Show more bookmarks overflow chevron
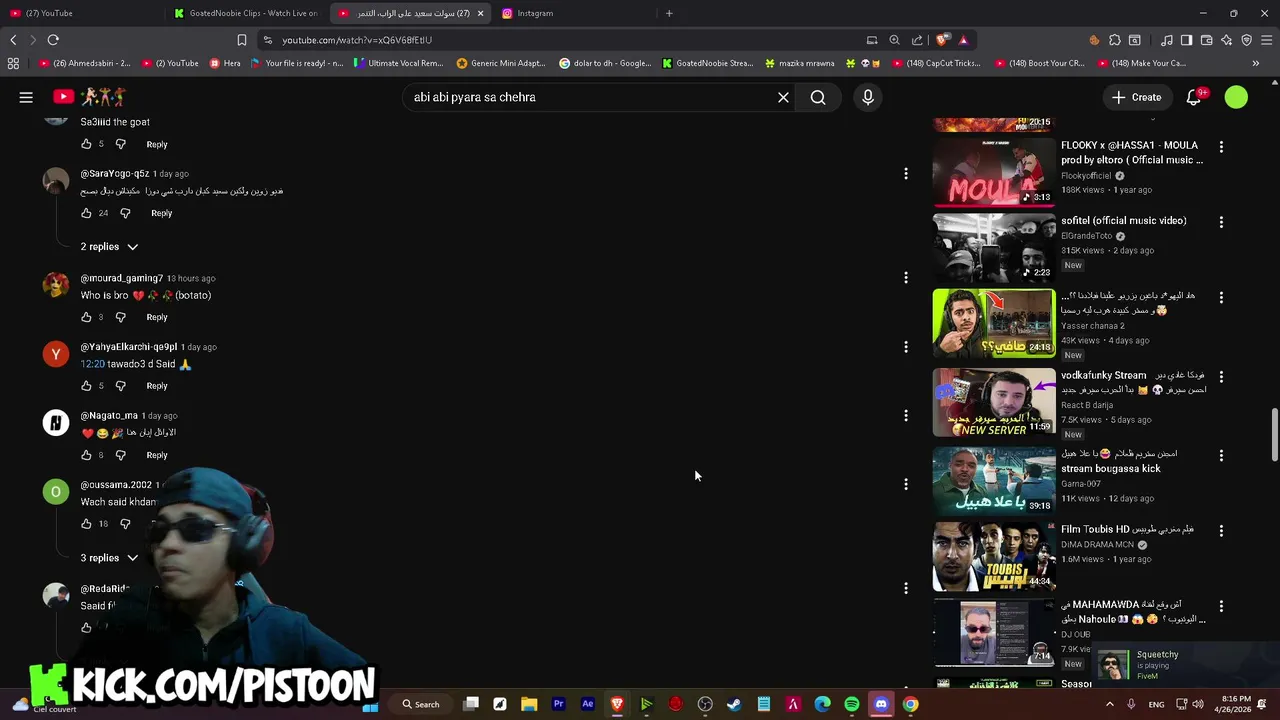The height and width of the screenshot is (720, 1280). coord(1256,63)
